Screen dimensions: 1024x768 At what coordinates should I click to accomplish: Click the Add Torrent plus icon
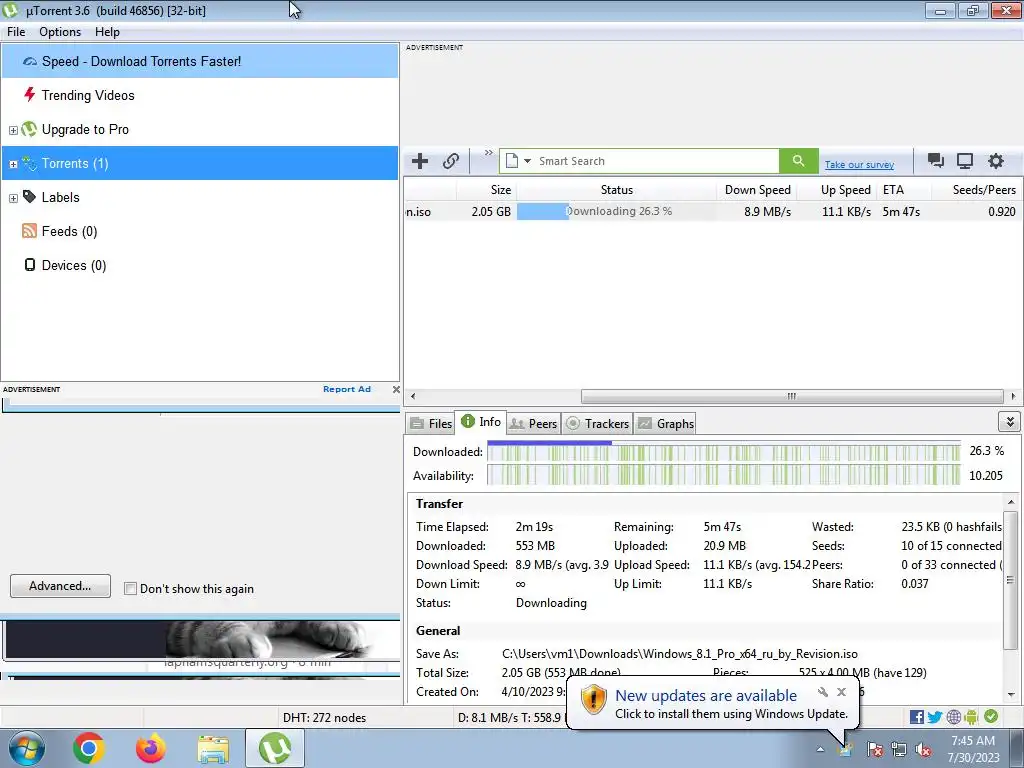click(x=420, y=161)
